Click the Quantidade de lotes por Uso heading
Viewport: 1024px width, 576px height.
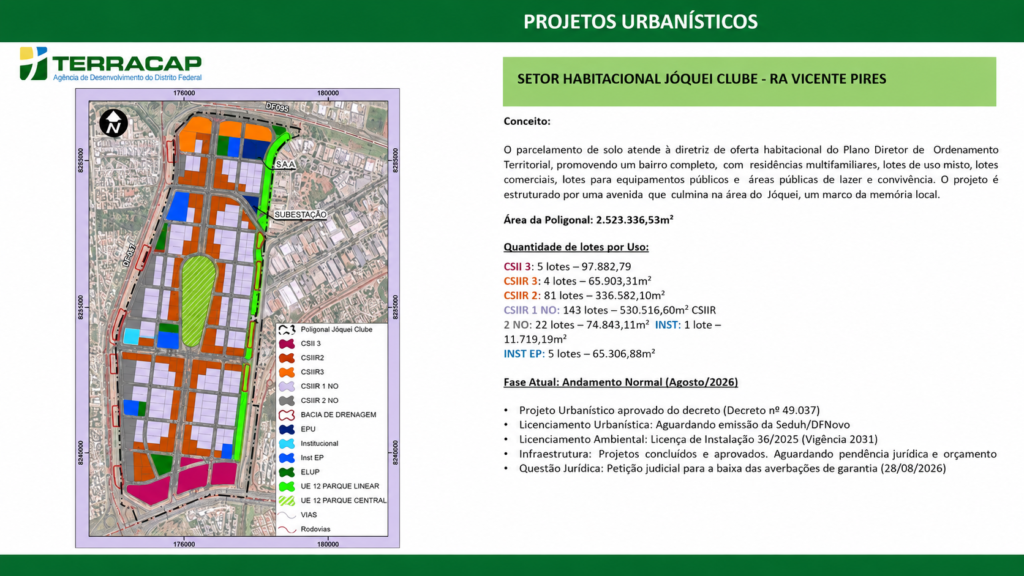click(576, 247)
